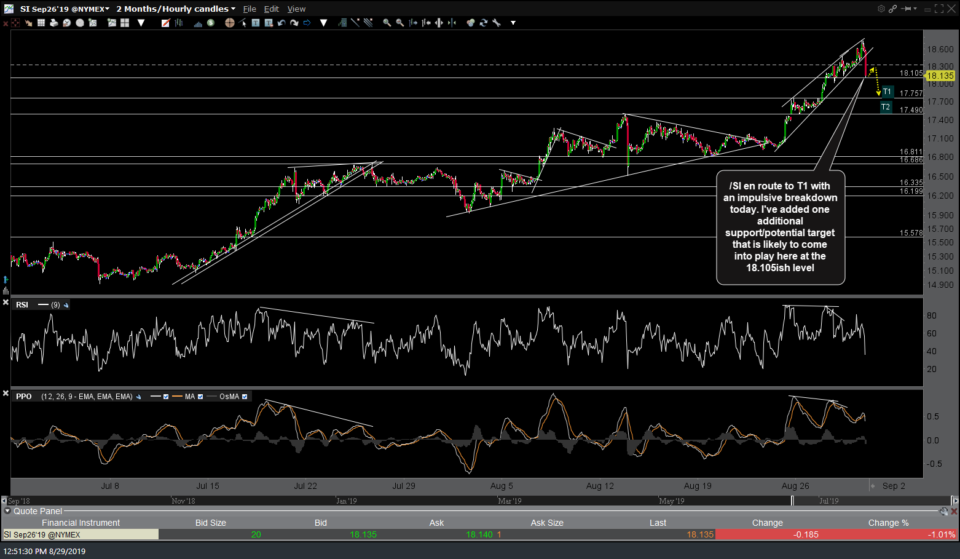Expand the first white toolbar dropdown arrow
This screenshot has height=559, width=960.
(x=141, y=23)
